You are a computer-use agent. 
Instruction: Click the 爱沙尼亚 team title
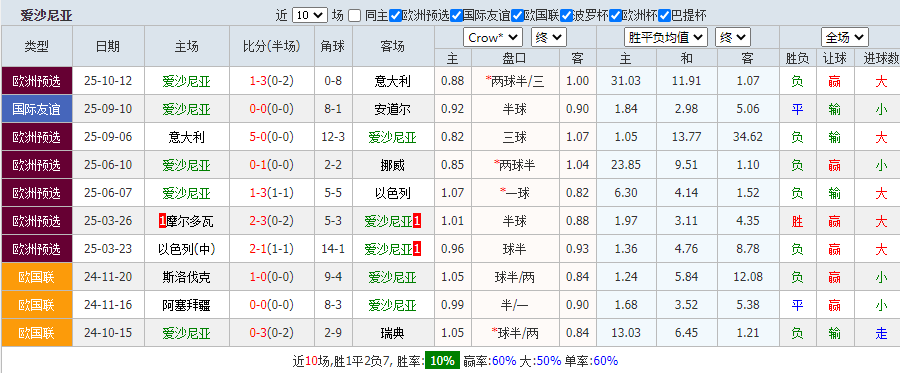click(47, 15)
